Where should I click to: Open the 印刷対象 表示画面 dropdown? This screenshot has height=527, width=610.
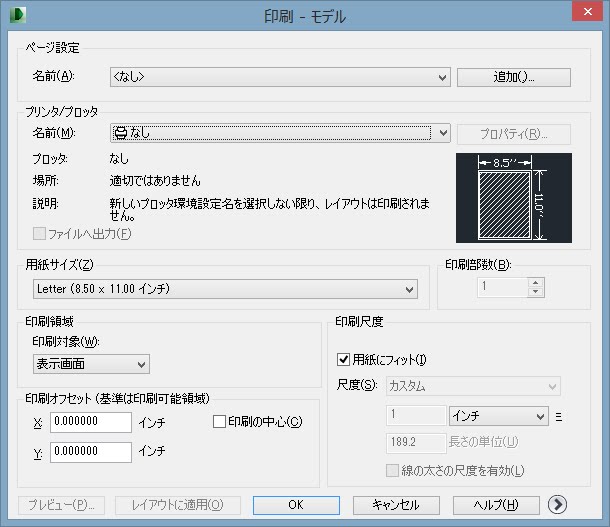pos(91,364)
